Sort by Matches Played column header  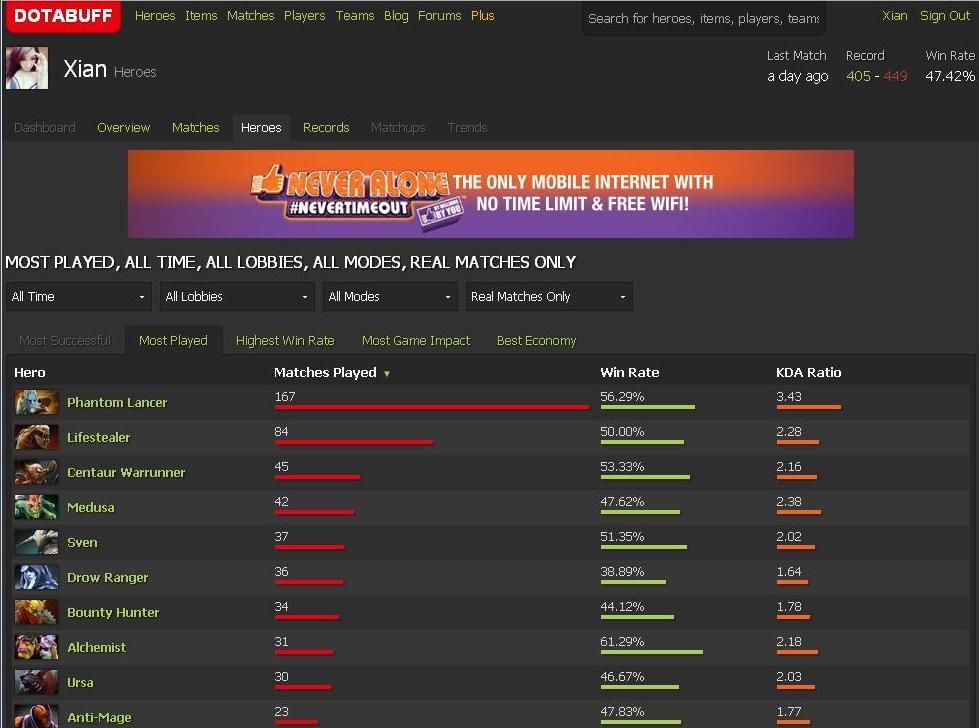tap(325, 373)
